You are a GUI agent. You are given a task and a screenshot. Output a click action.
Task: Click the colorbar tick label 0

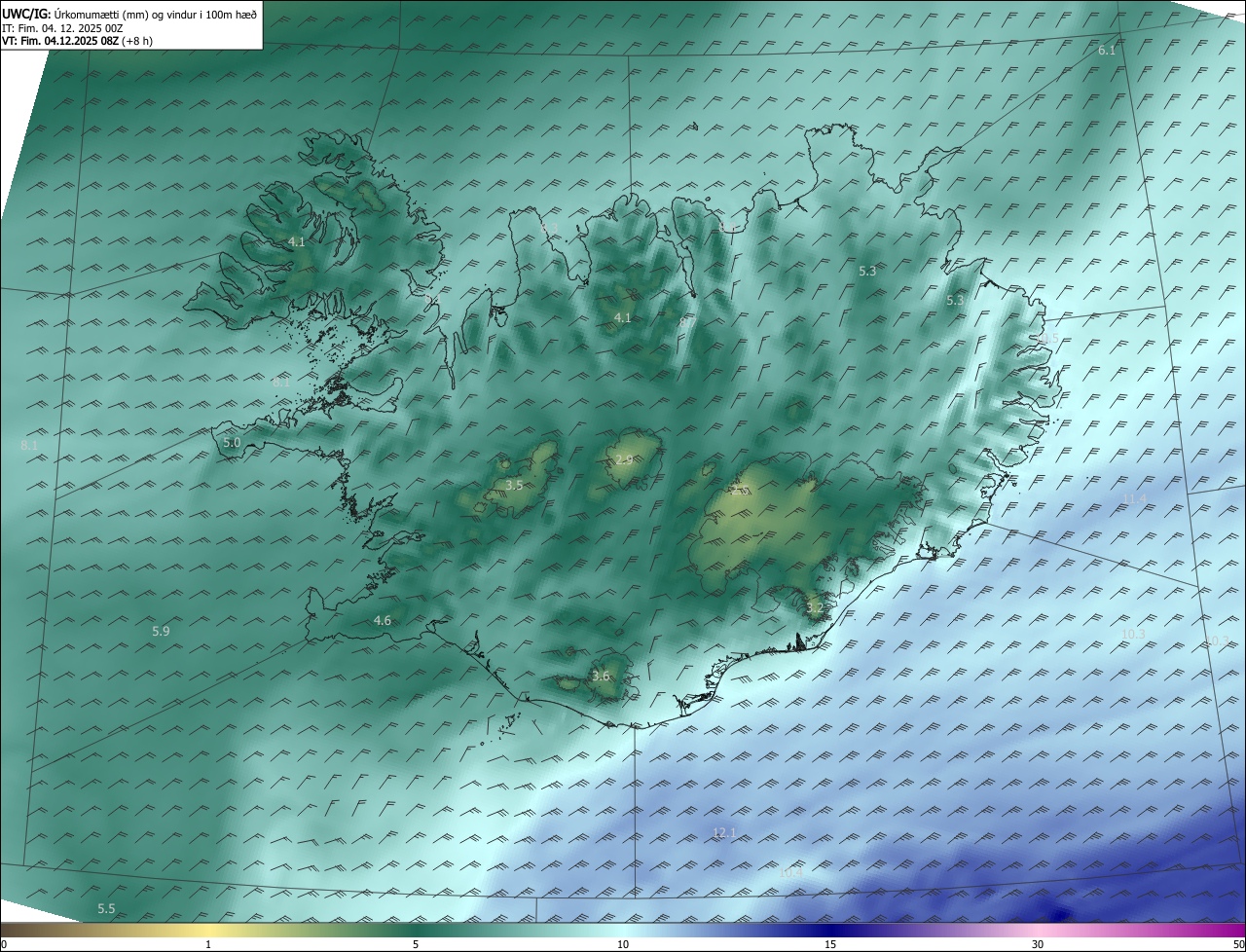(4, 944)
